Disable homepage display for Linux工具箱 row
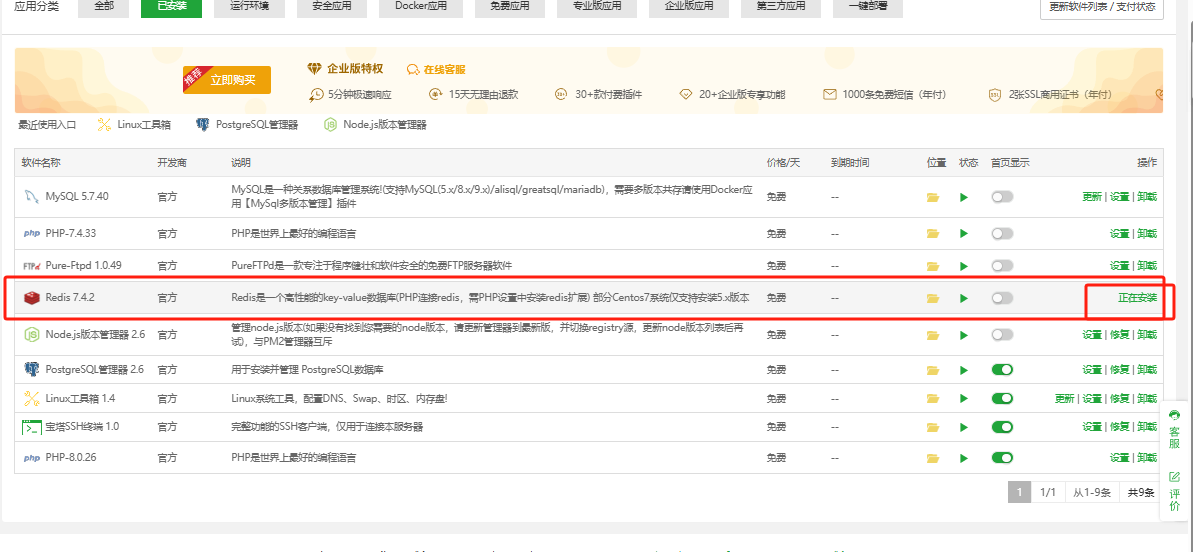The height and width of the screenshot is (552, 1193). pyautogui.click(x=1002, y=398)
